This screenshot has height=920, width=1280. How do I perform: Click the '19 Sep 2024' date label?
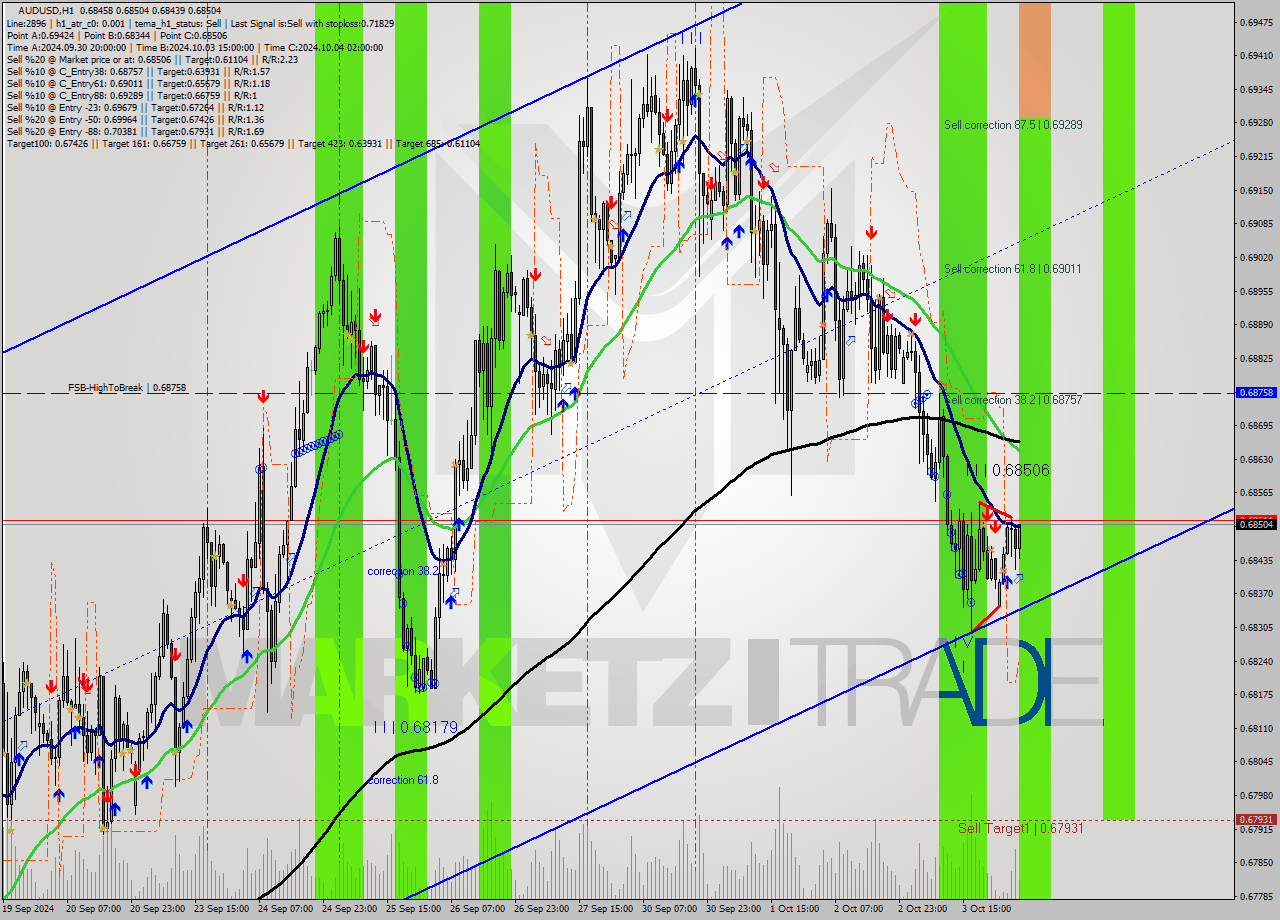(x=28, y=910)
